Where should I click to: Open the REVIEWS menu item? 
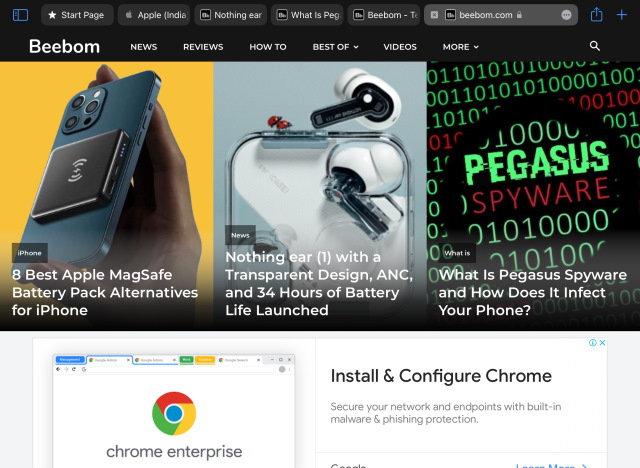tap(203, 47)
